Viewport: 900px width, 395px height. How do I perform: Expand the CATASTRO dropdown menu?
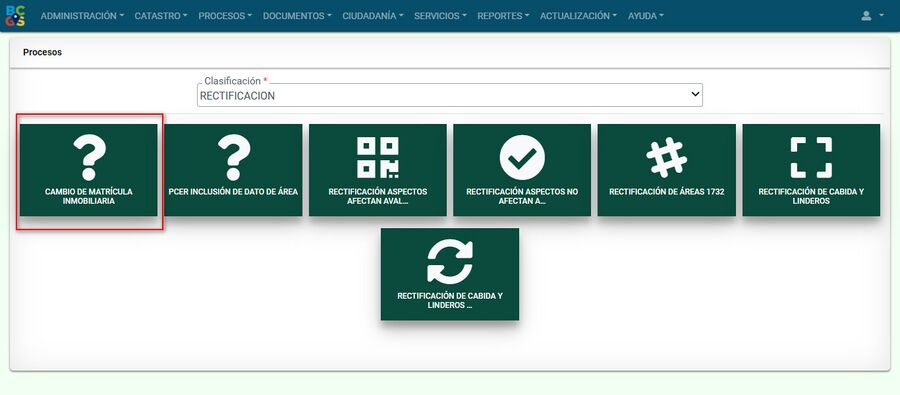(161, 16)
